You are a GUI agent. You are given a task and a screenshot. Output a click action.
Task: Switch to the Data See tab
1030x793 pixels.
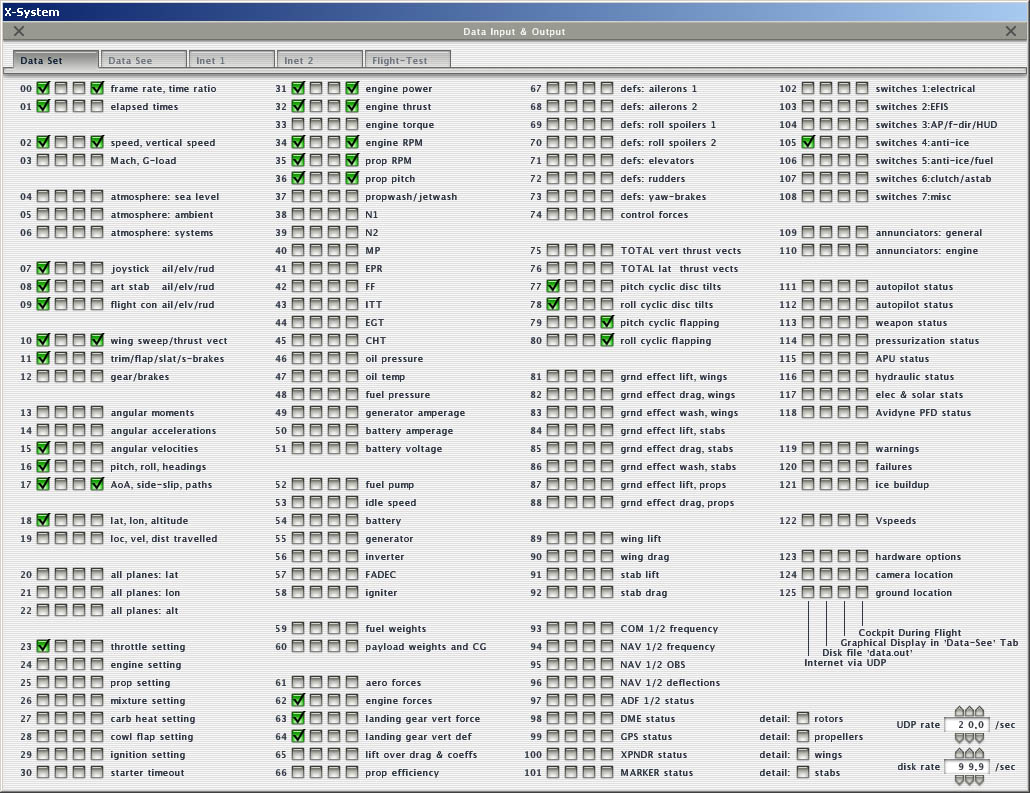coord(143,60)
